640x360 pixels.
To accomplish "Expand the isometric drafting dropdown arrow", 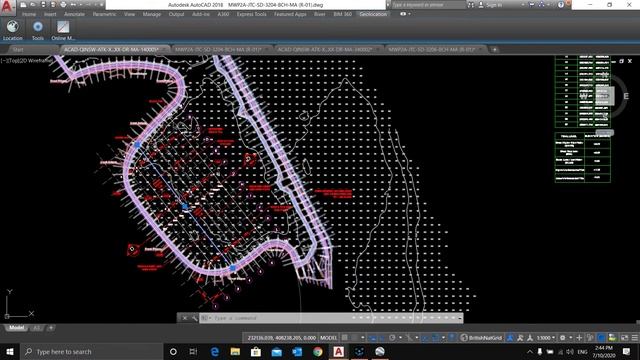I will pos(417,338).
